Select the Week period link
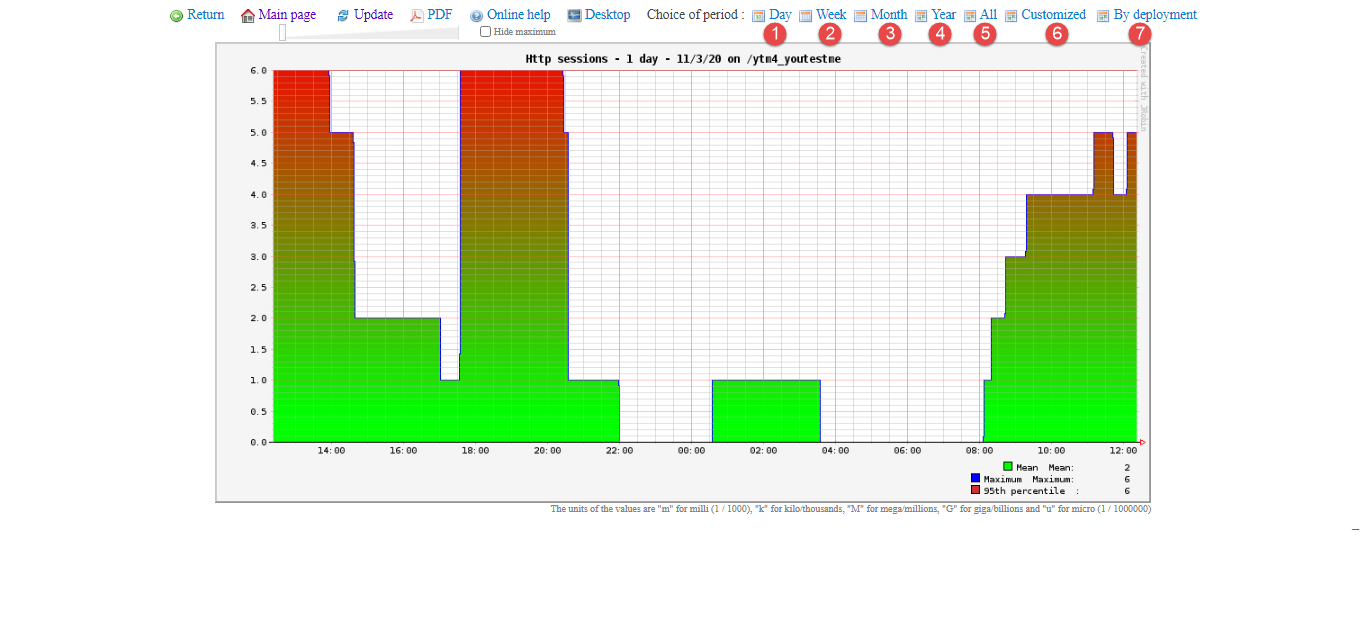 pyautogui.click(x=830, y=15)
